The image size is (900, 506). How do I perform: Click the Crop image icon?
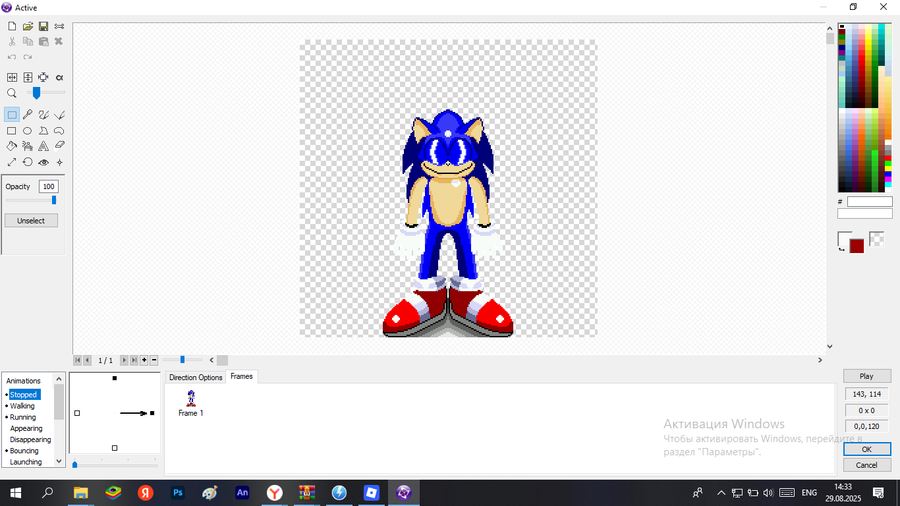tap(43, 77)
